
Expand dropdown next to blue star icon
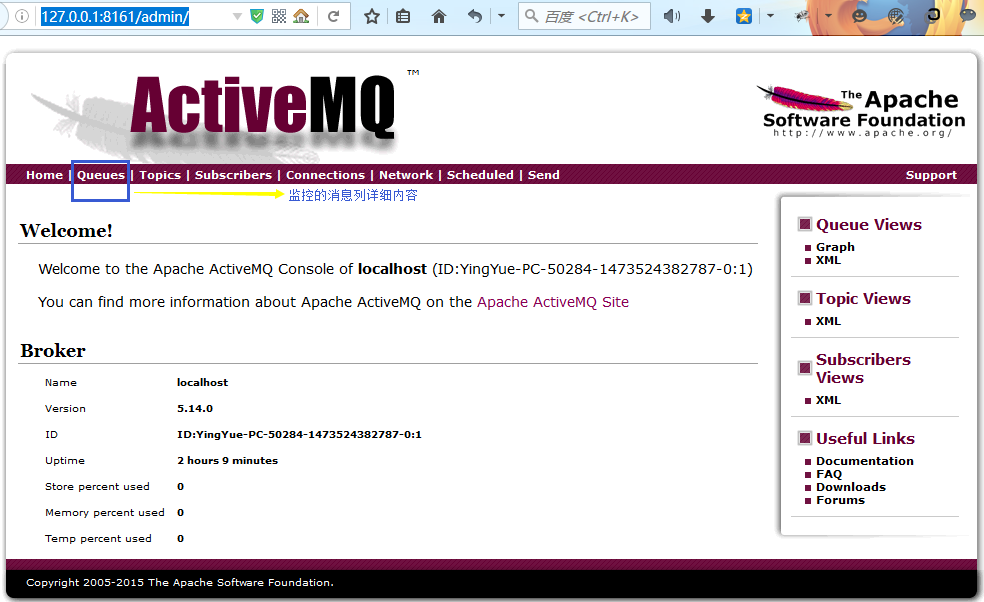[x=770, y=16]
